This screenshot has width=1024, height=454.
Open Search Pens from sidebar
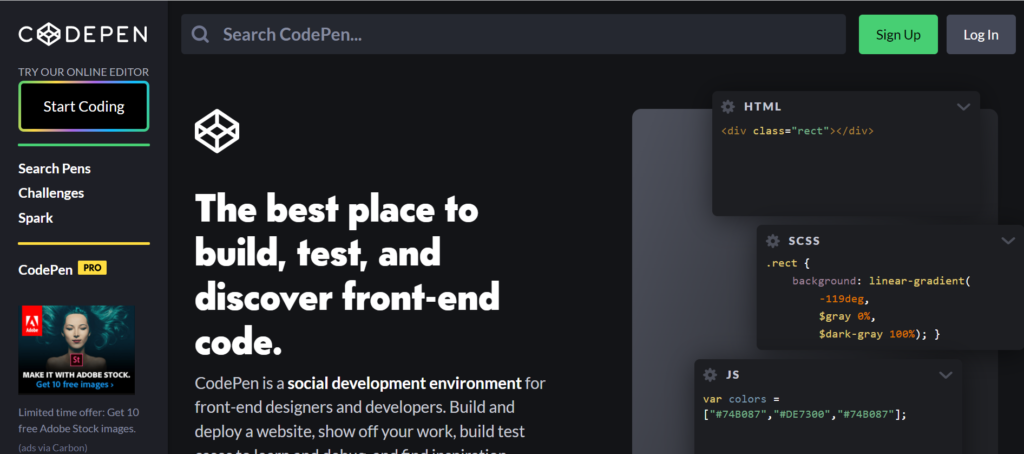point(54,169)
